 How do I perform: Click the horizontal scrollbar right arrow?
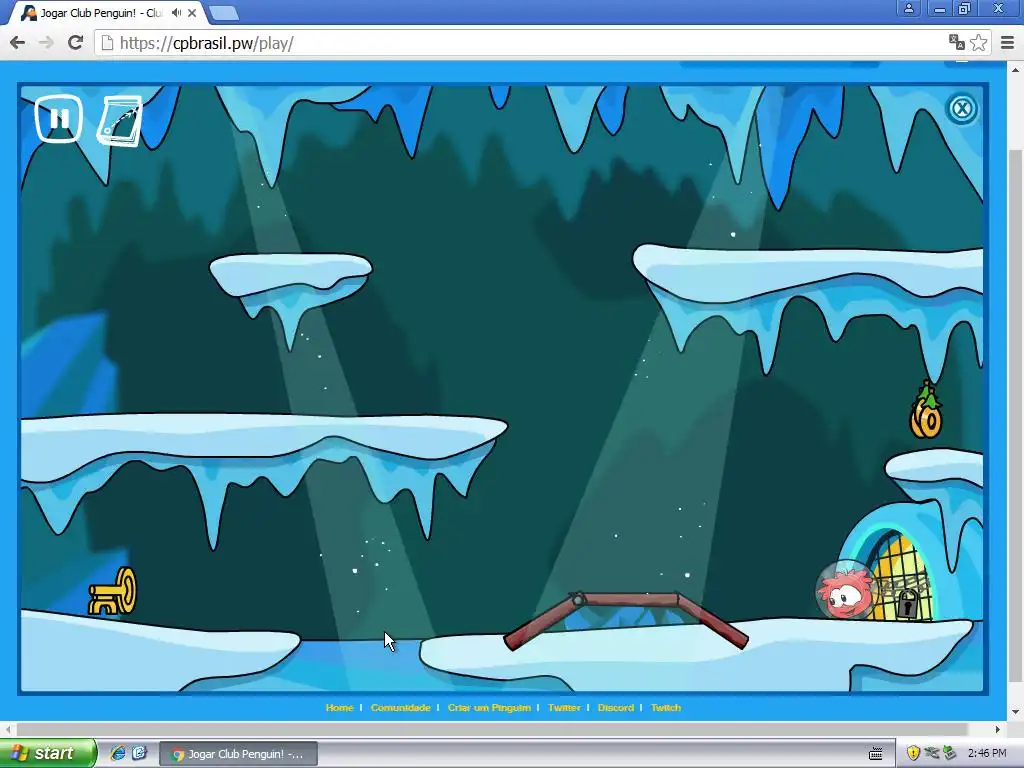tap(998, 729)
